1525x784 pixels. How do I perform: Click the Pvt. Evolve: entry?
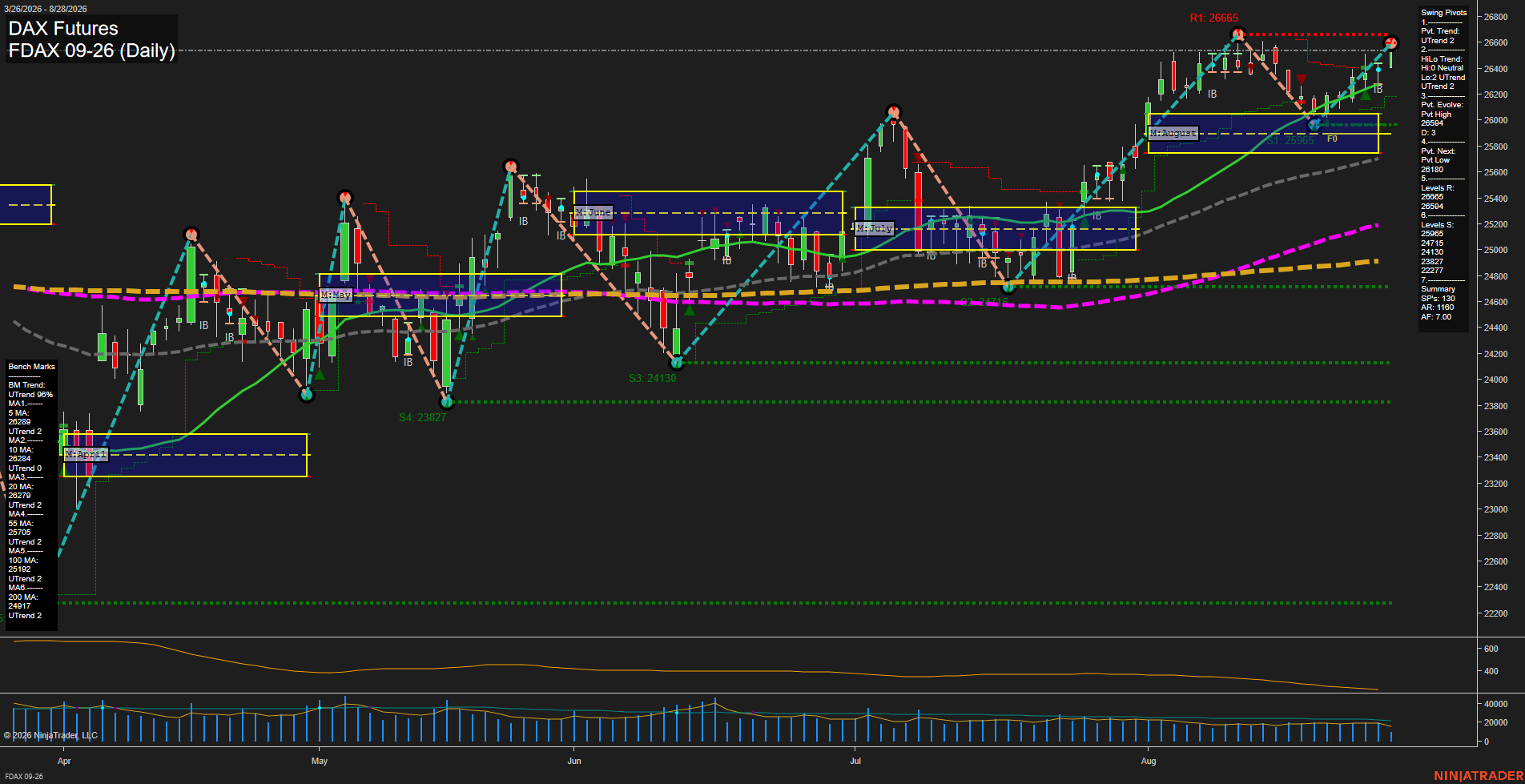coord(1442,105)
